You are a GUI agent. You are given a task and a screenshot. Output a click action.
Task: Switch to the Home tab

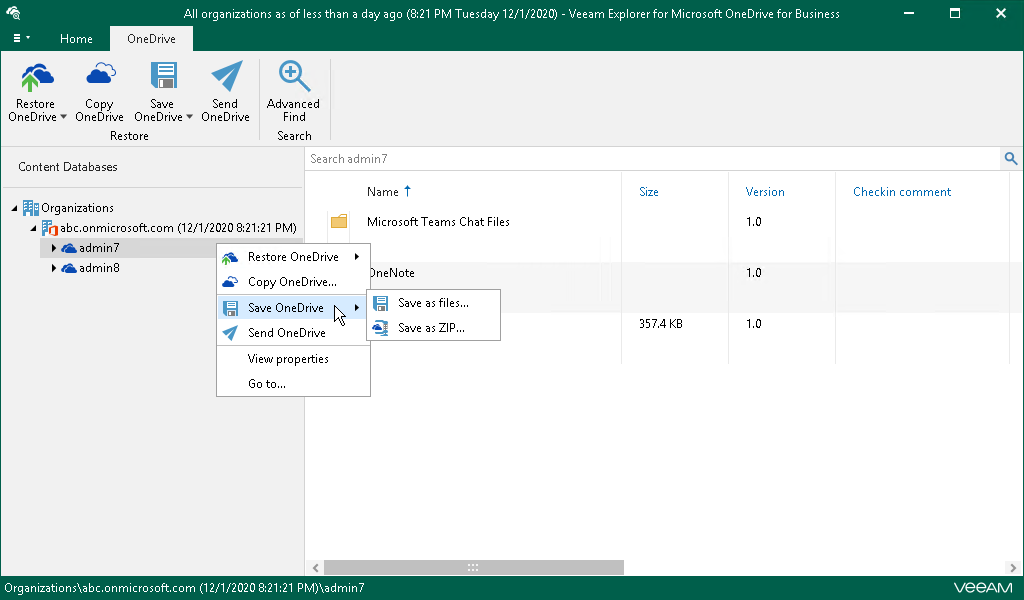coord(76,39)
